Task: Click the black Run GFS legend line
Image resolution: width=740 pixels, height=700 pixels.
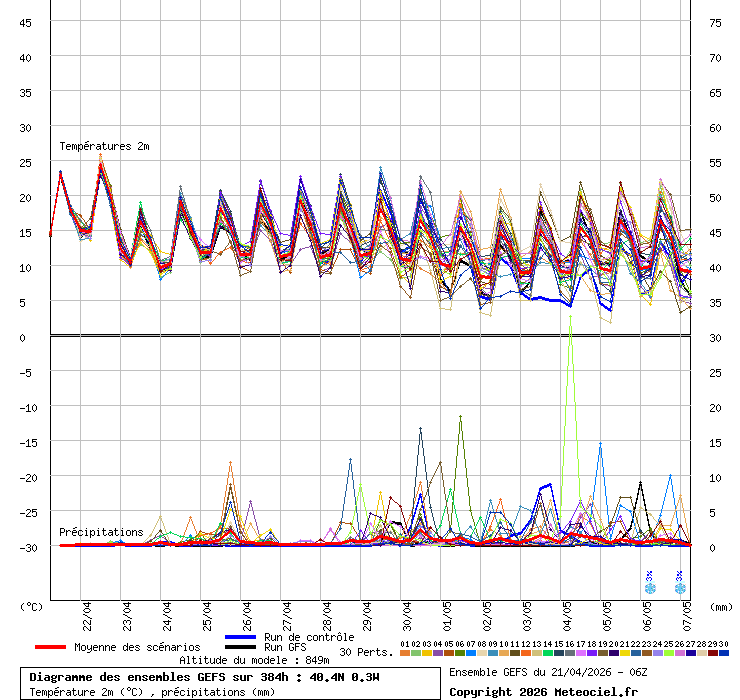Action: pos(241,647)
